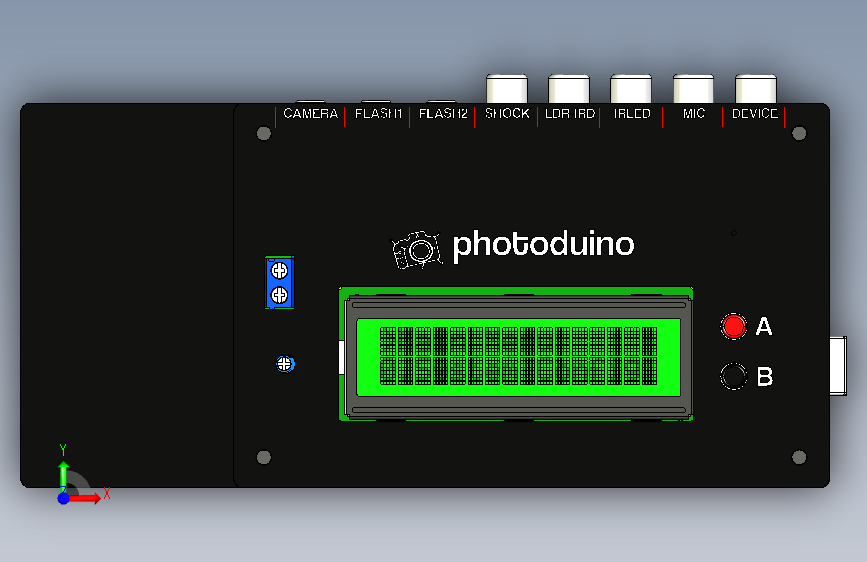Click the small blue trimmer potentiometer
867x562 pixels.
tap(285, 364)
